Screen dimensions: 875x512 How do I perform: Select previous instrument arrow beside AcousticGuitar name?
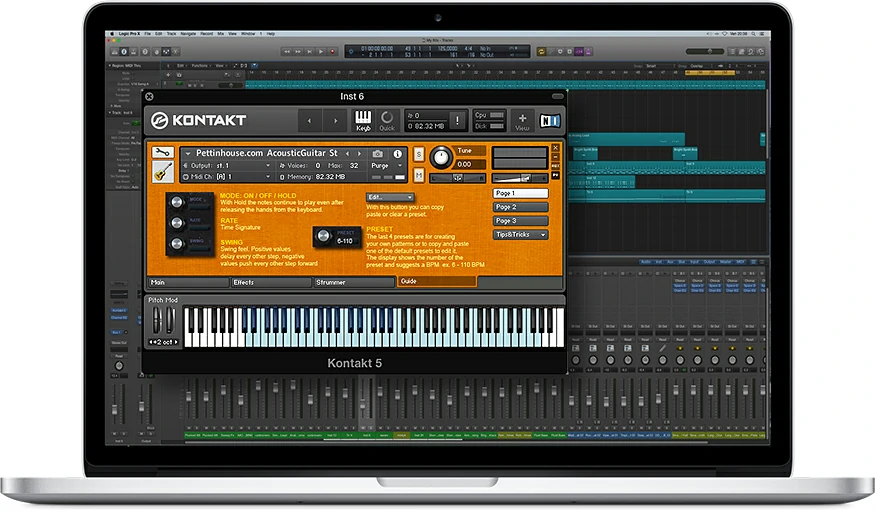click(347, 153)
